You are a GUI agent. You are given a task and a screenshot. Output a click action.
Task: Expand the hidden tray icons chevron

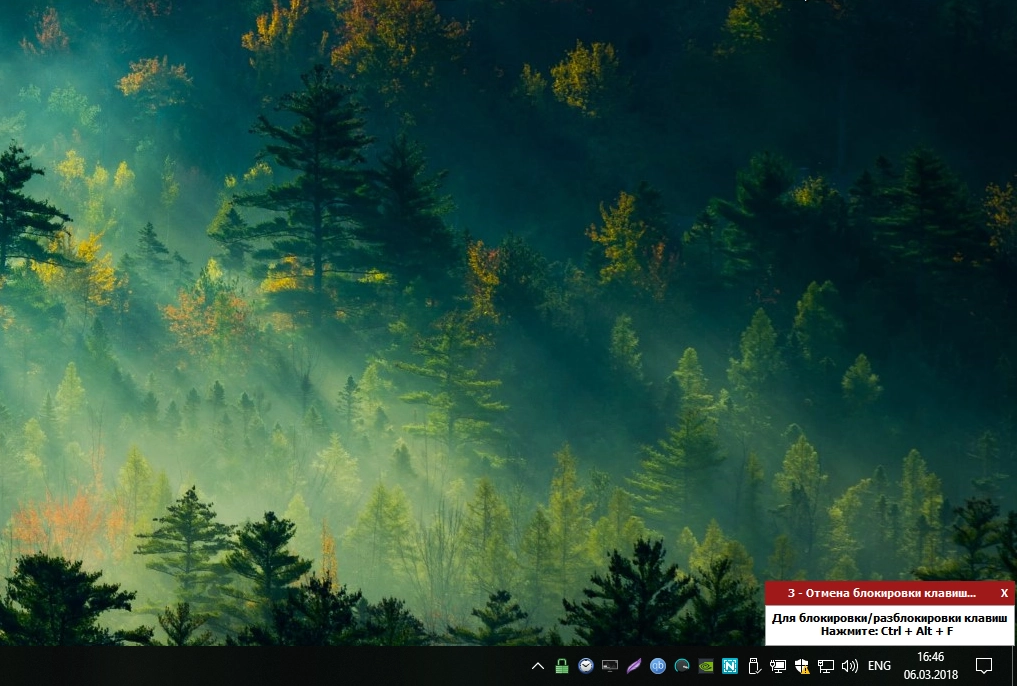[x=538, y=666]
